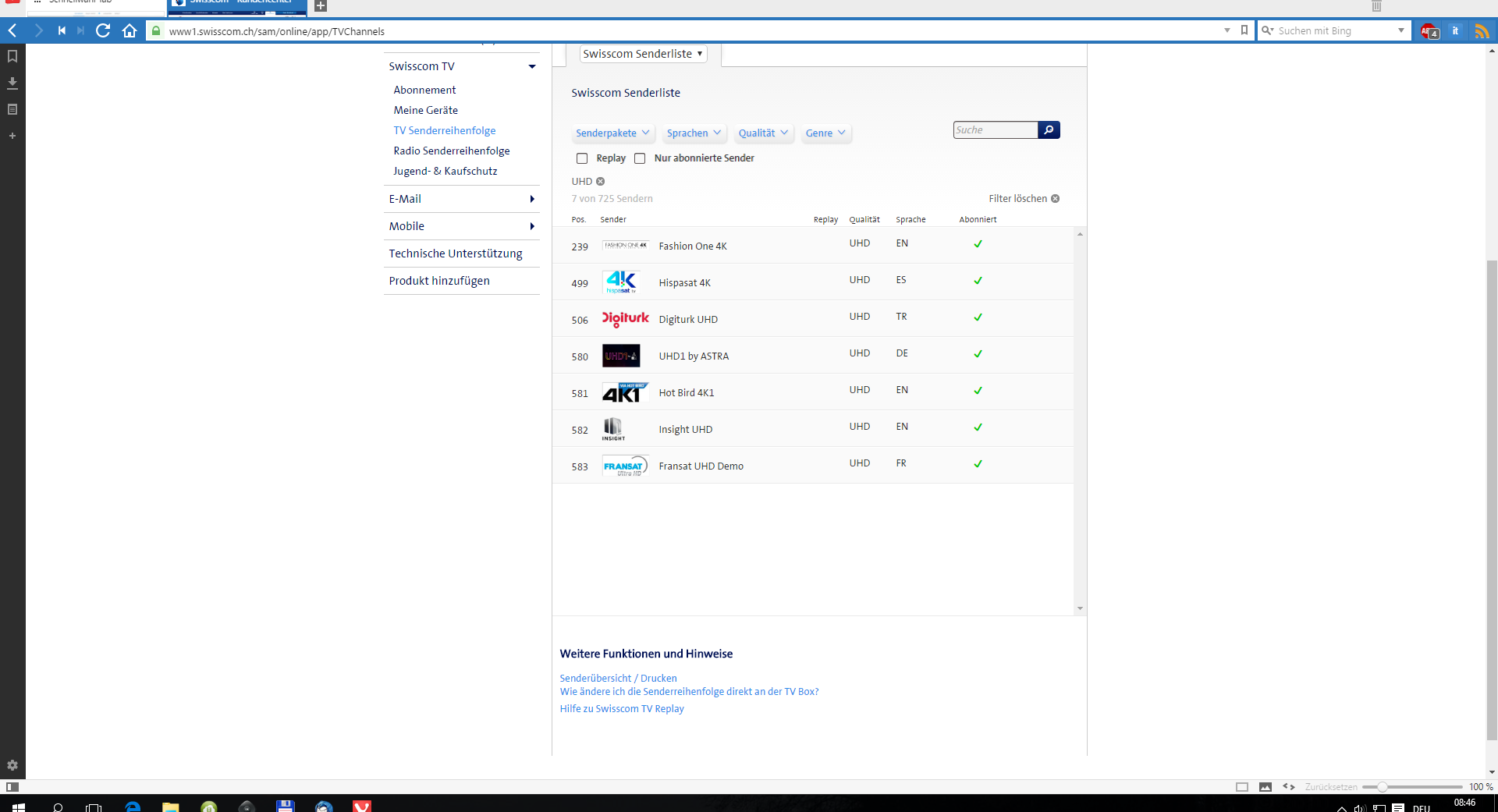Open Microsoft Edge from the taskbar

[133, 806]
